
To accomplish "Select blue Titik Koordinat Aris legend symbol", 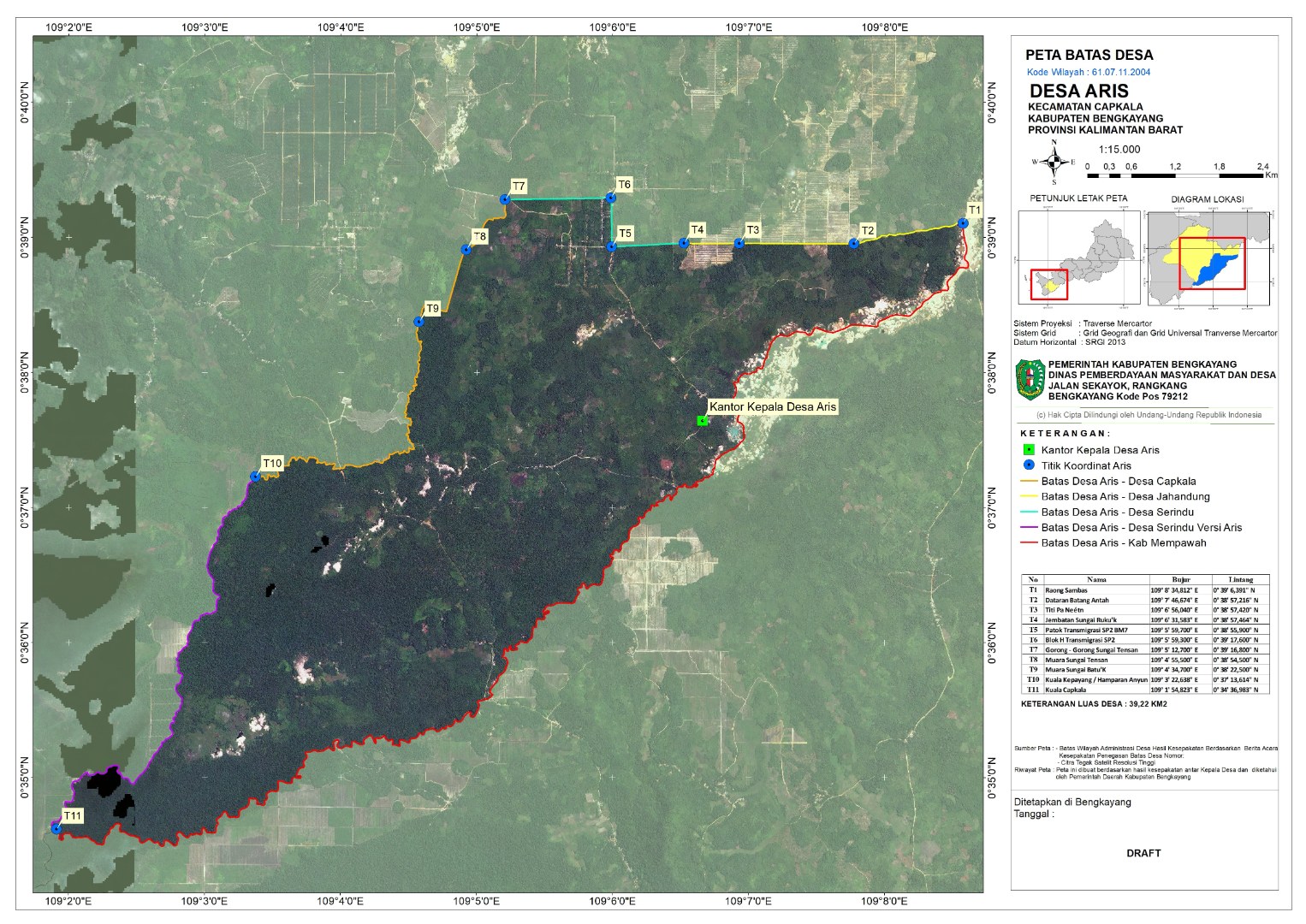I will (1029, 465).
